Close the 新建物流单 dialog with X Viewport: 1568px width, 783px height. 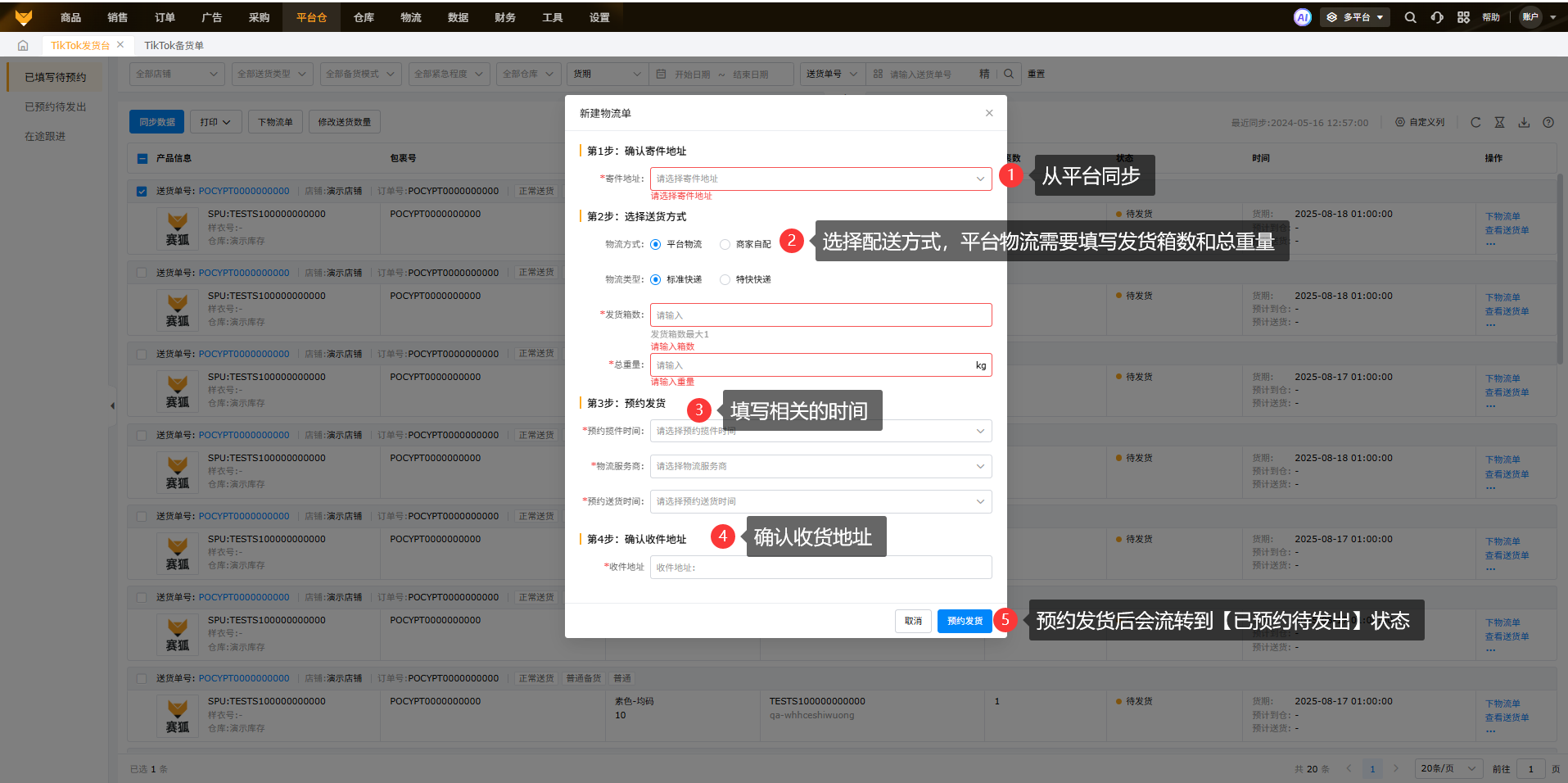[989, 113]
